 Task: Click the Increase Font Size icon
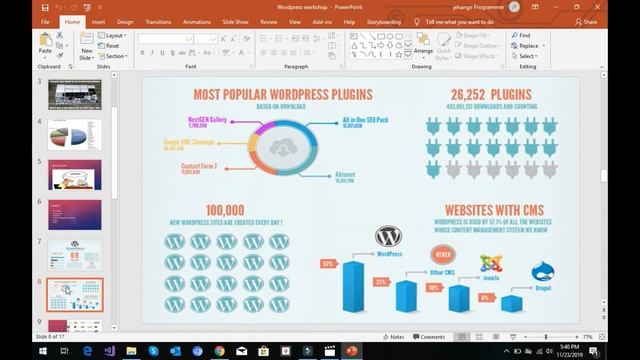[223, 39]
